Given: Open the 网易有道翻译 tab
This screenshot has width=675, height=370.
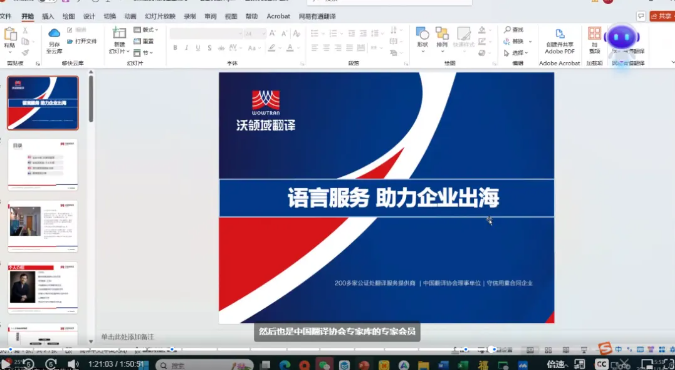Looking at the screenshot, I should coord(317,16).
